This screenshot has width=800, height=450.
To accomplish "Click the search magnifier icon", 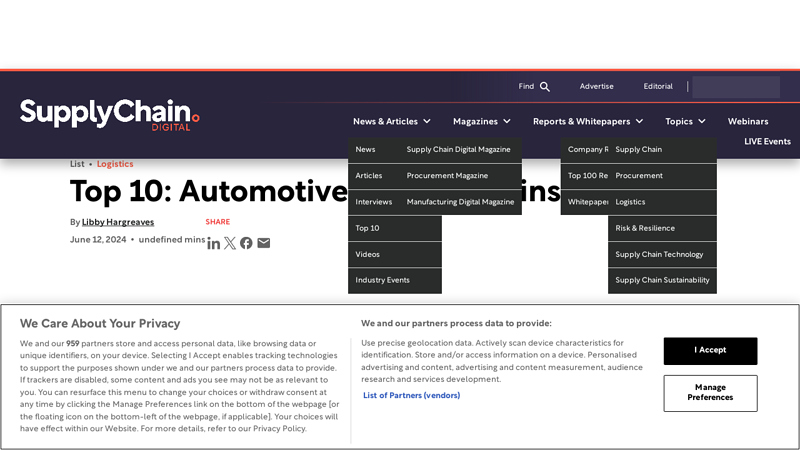I will coord(545,87).
